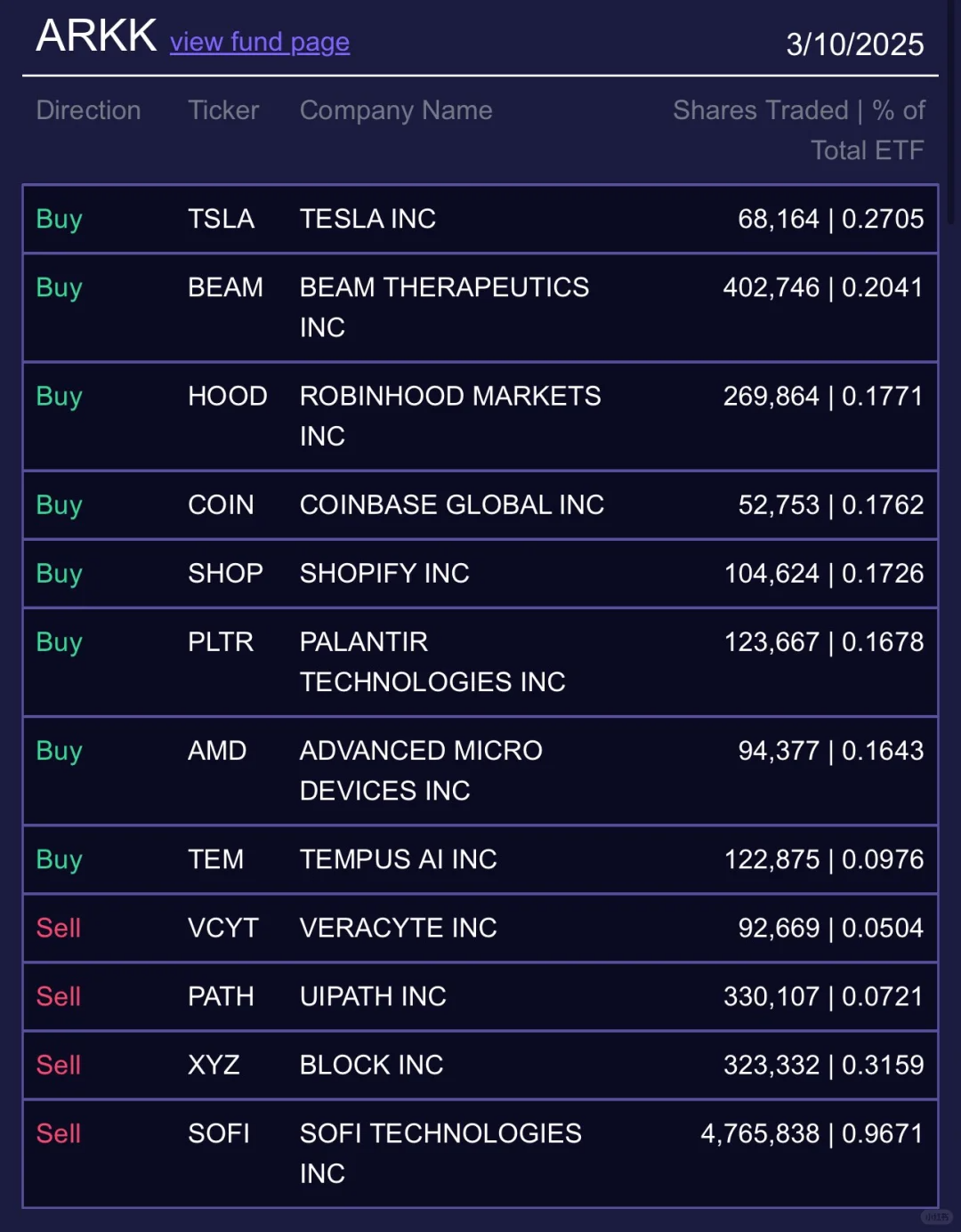Click the BEAM ticker symbol
The height and width of the screenshot is (1232, 961).
(x=225, y=287)
